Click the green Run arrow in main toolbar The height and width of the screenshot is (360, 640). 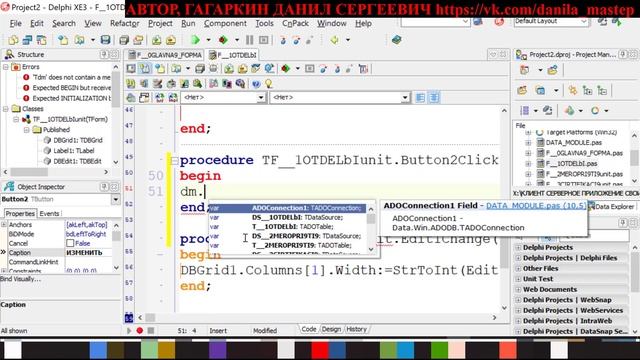[x=195, y=40]
